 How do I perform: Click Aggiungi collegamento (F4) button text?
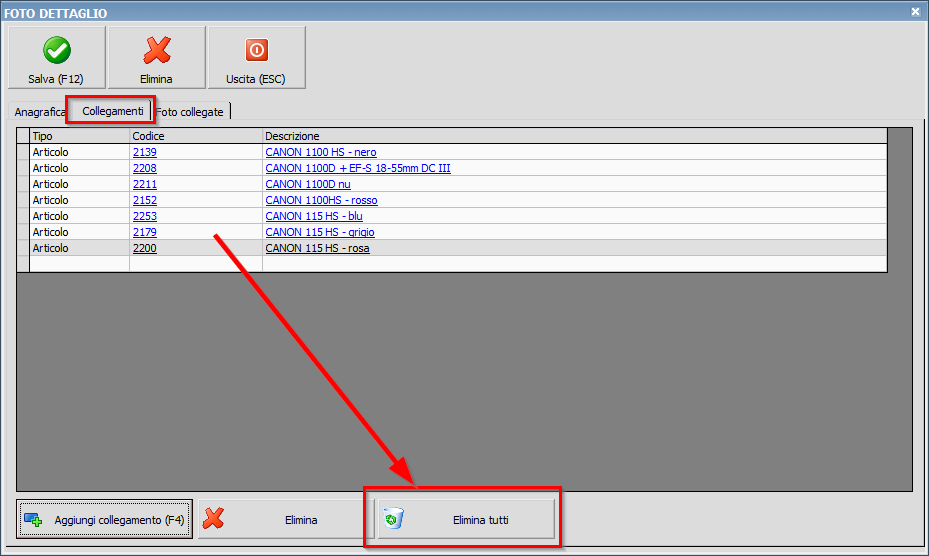point(119,520)
